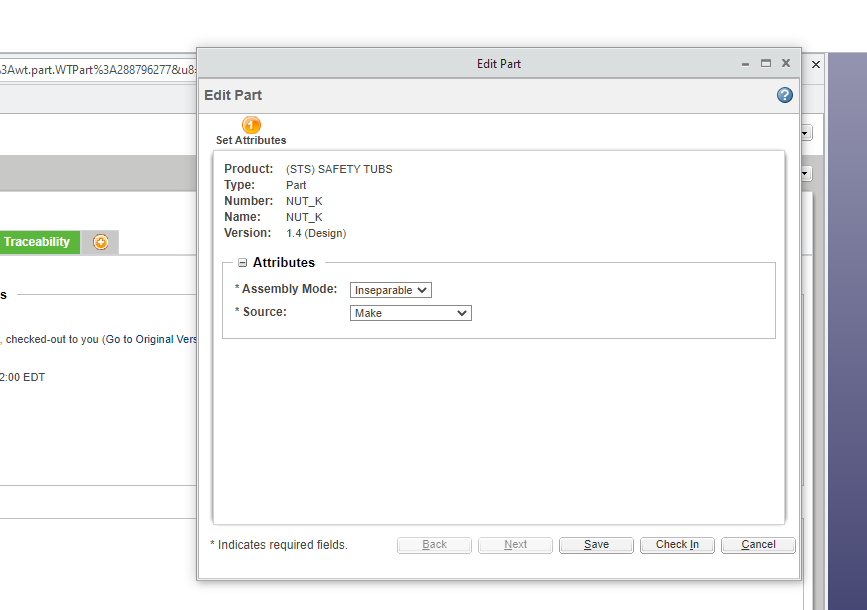This screenshot has width=867, height=610.
Task: Cancel the part edit
Action: pos(758,545)
